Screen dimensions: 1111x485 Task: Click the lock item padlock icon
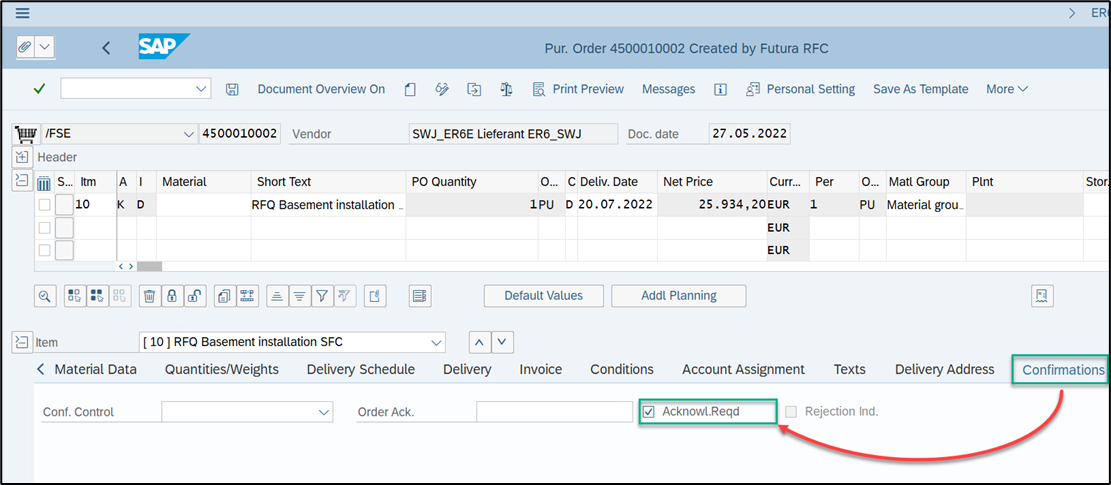click(x=172, y=296)
